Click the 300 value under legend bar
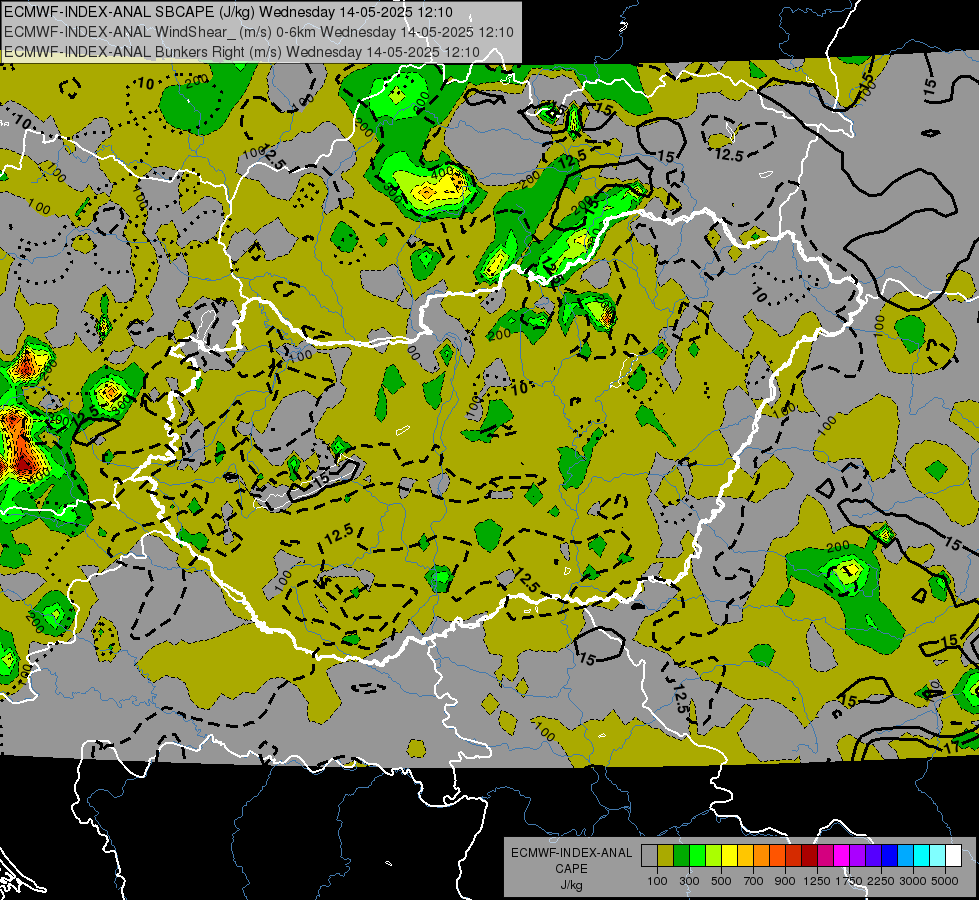Viewport: 979px width, 900px height. pos(689,881)
